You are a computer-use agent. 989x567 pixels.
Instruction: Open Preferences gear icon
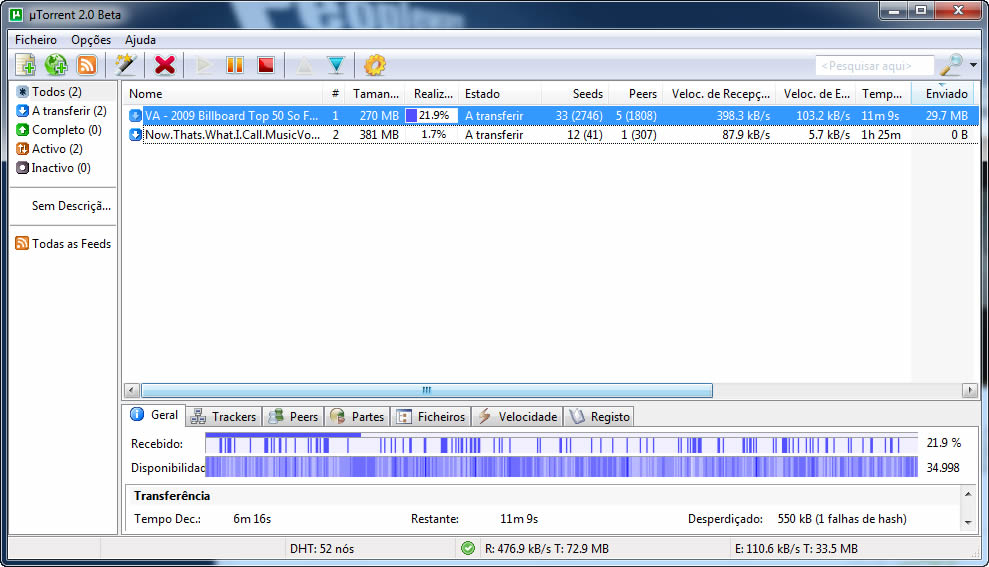pyautogui.click(x=375, y=65)
